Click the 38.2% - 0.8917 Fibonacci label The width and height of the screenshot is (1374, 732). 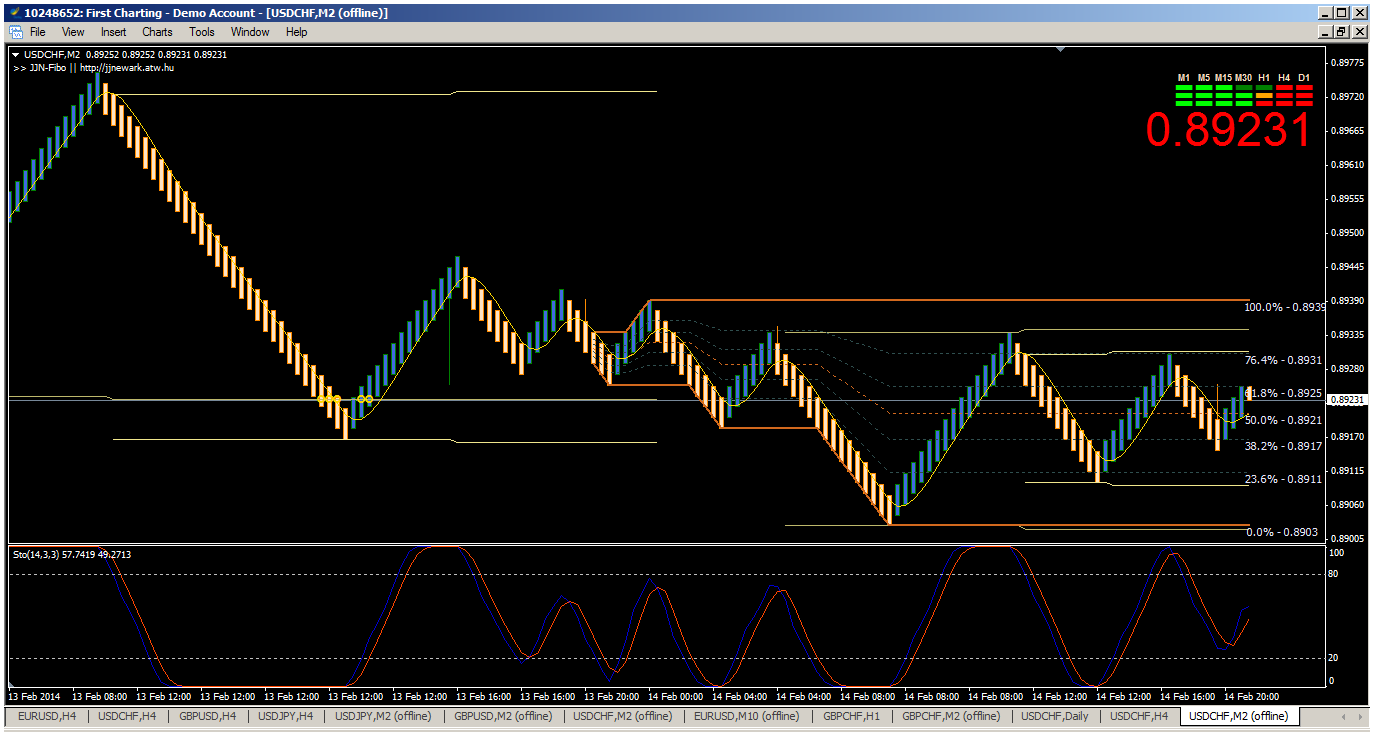1283,446
